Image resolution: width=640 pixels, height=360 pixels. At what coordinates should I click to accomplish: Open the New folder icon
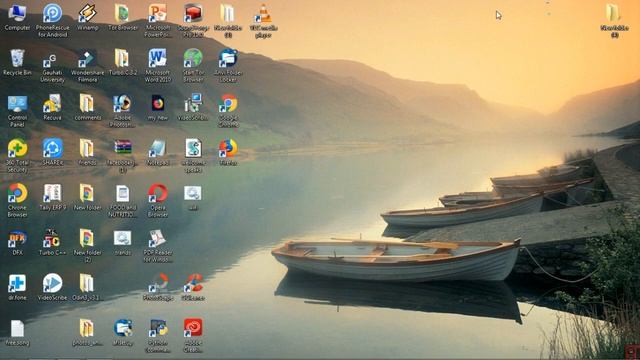coord(87,197)
